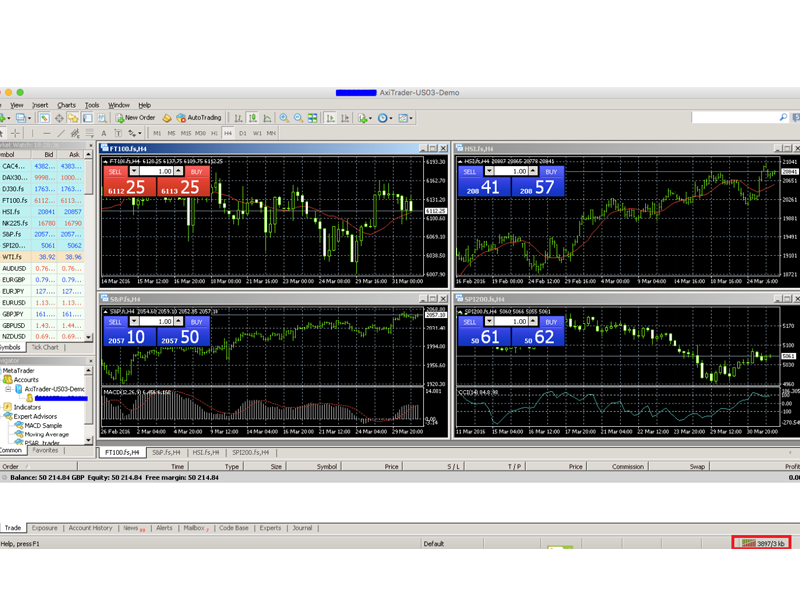This screenshot has width=800, height=600.
Task: Open the Strategy Tester icon
Action: pos(102,118)
